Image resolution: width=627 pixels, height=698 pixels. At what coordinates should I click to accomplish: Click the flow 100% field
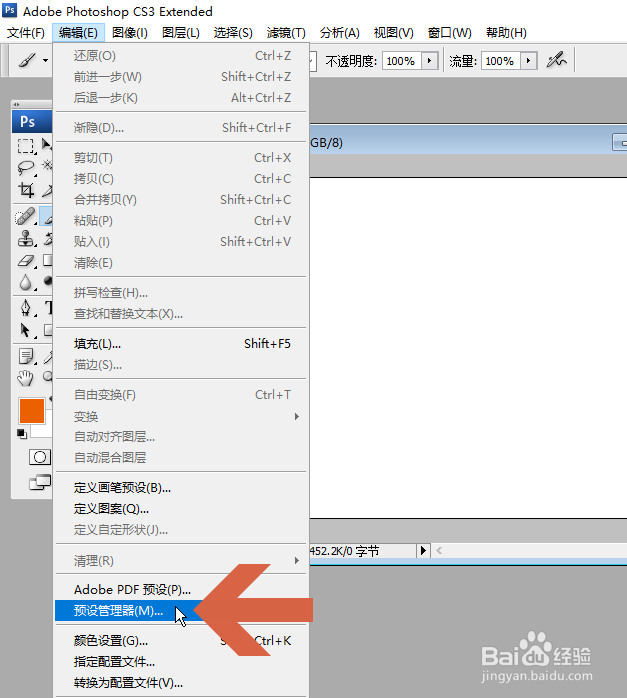click(x=501, y=61)
